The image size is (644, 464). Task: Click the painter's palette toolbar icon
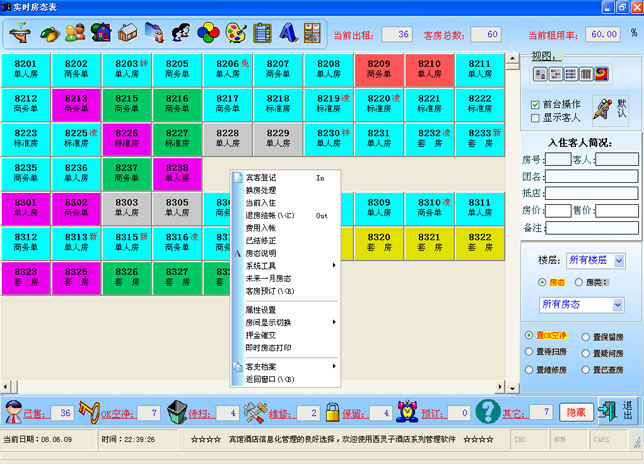click(x=236, y=33)
